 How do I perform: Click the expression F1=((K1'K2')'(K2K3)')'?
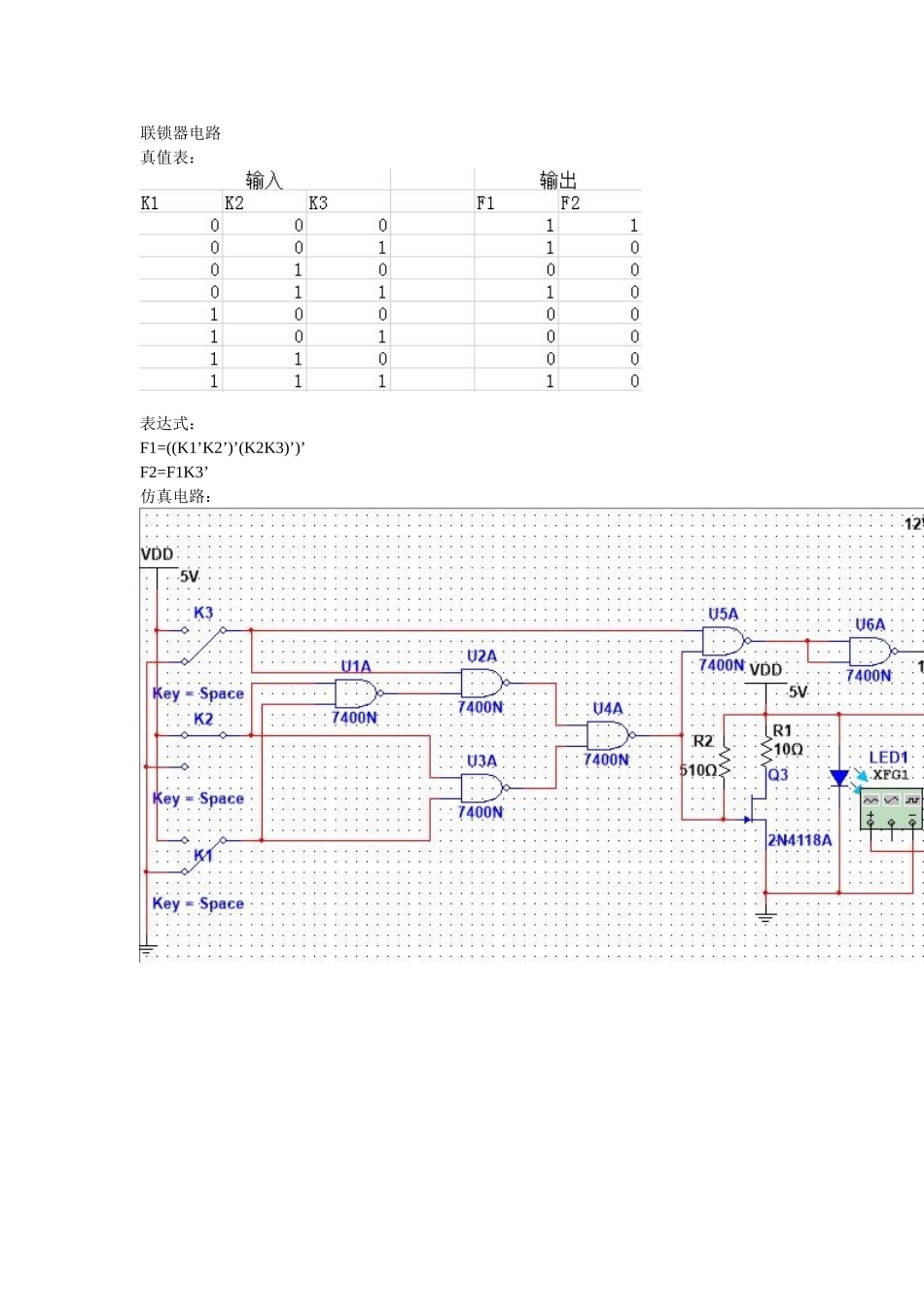click(x=223, y=448)
